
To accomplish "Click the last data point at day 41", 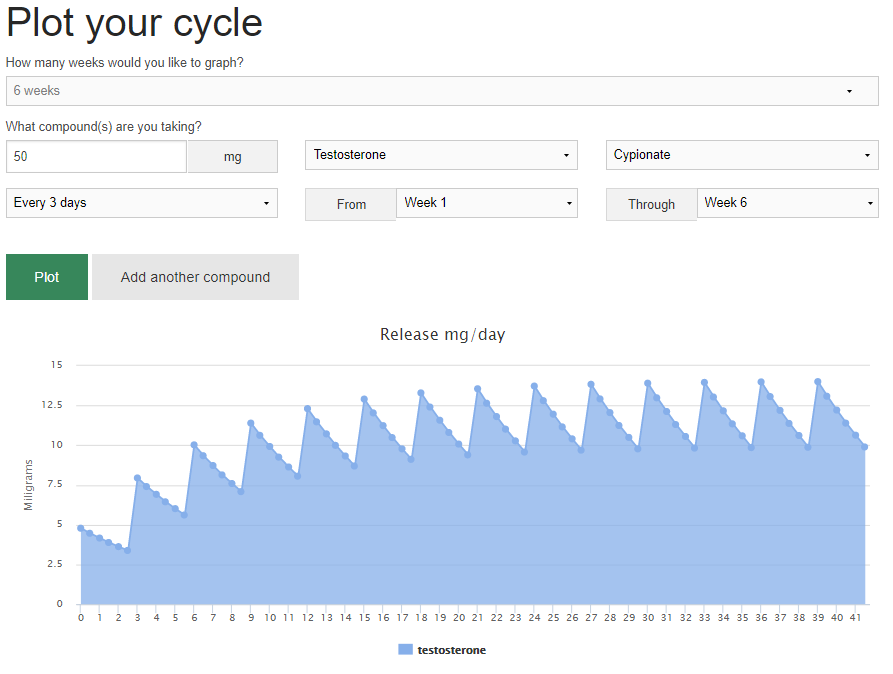I will tap(865, 447).
